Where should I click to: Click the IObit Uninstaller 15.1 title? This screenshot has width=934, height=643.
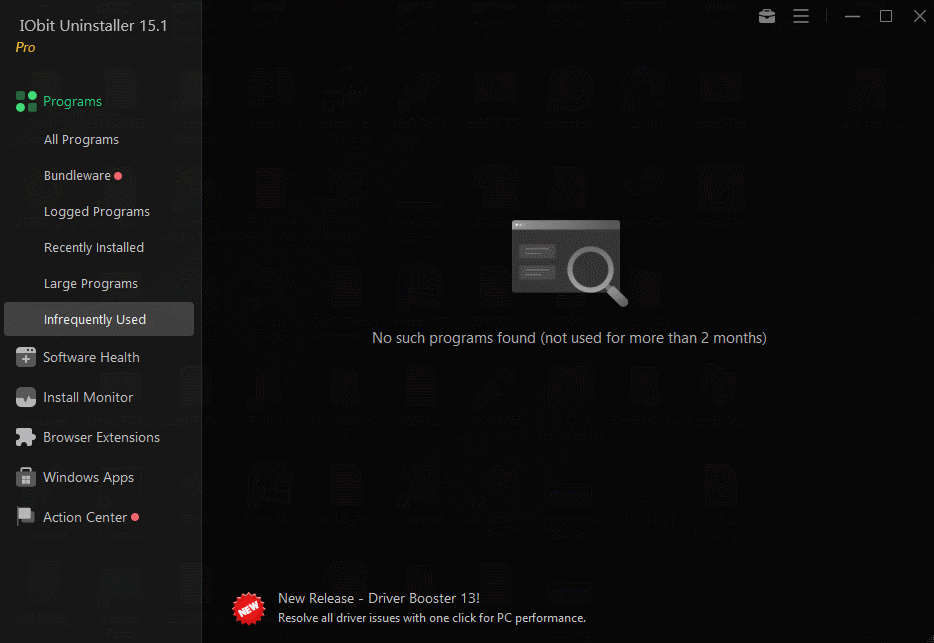(94, 26)
